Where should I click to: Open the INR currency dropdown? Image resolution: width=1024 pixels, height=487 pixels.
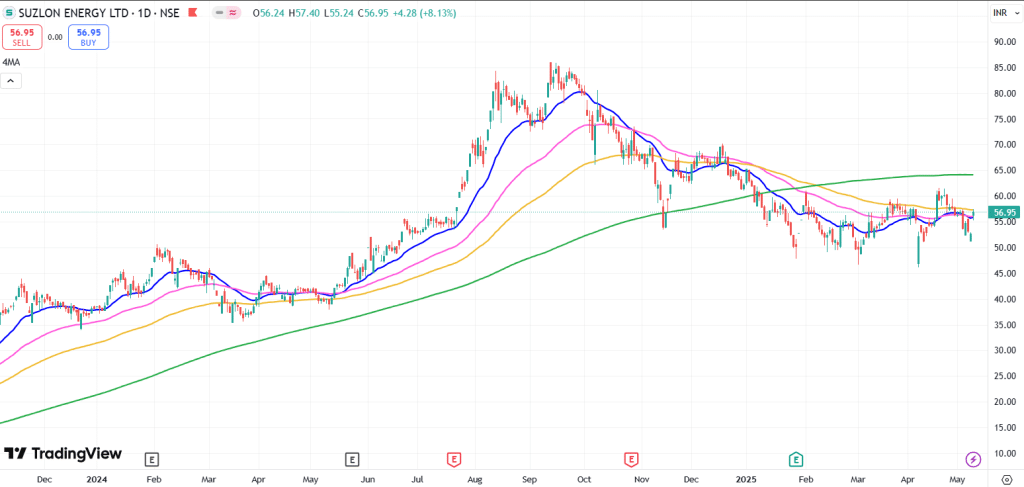pyautogui.click(x=1004, y=13)
